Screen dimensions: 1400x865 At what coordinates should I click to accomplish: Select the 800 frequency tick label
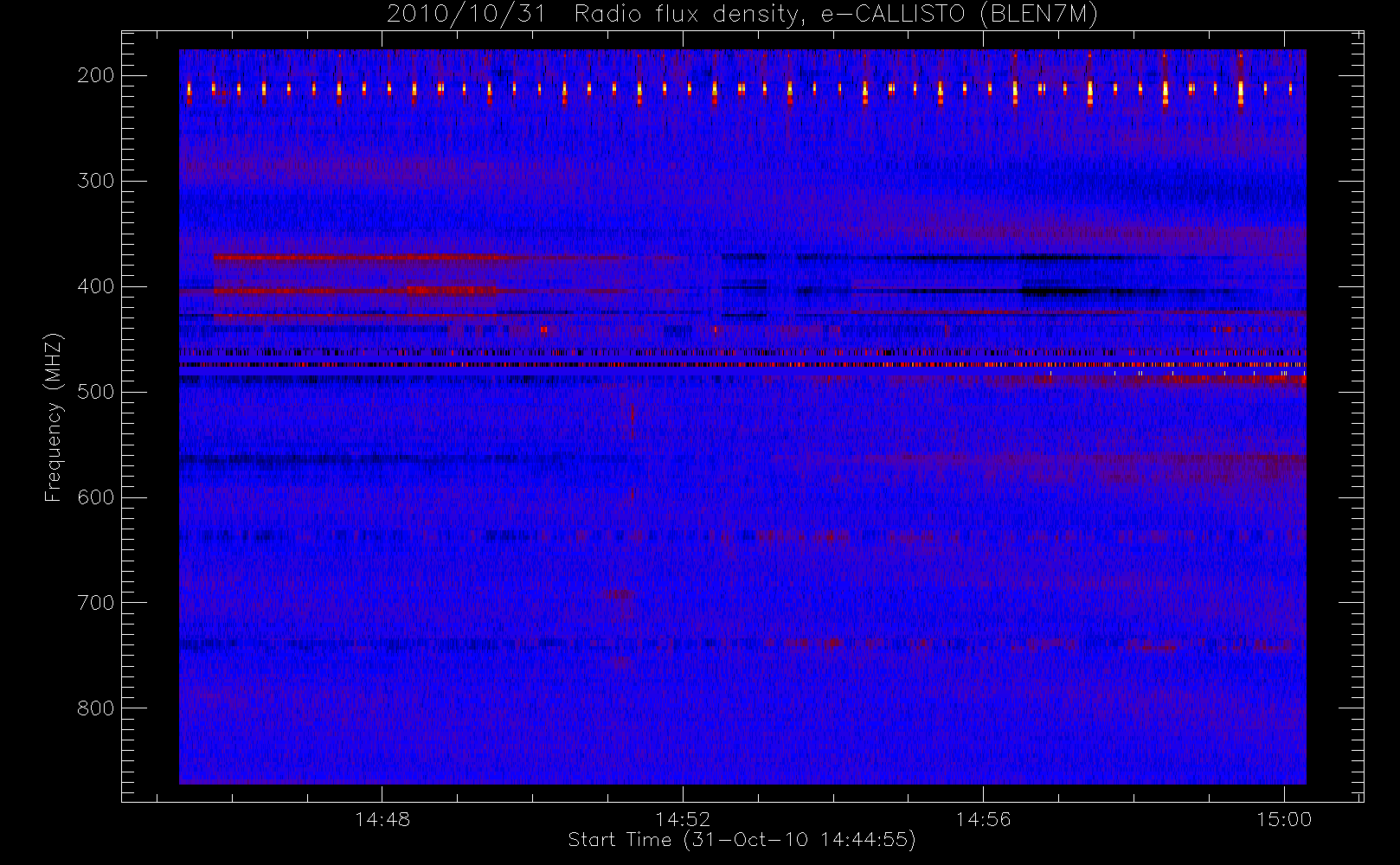[95, 708]
